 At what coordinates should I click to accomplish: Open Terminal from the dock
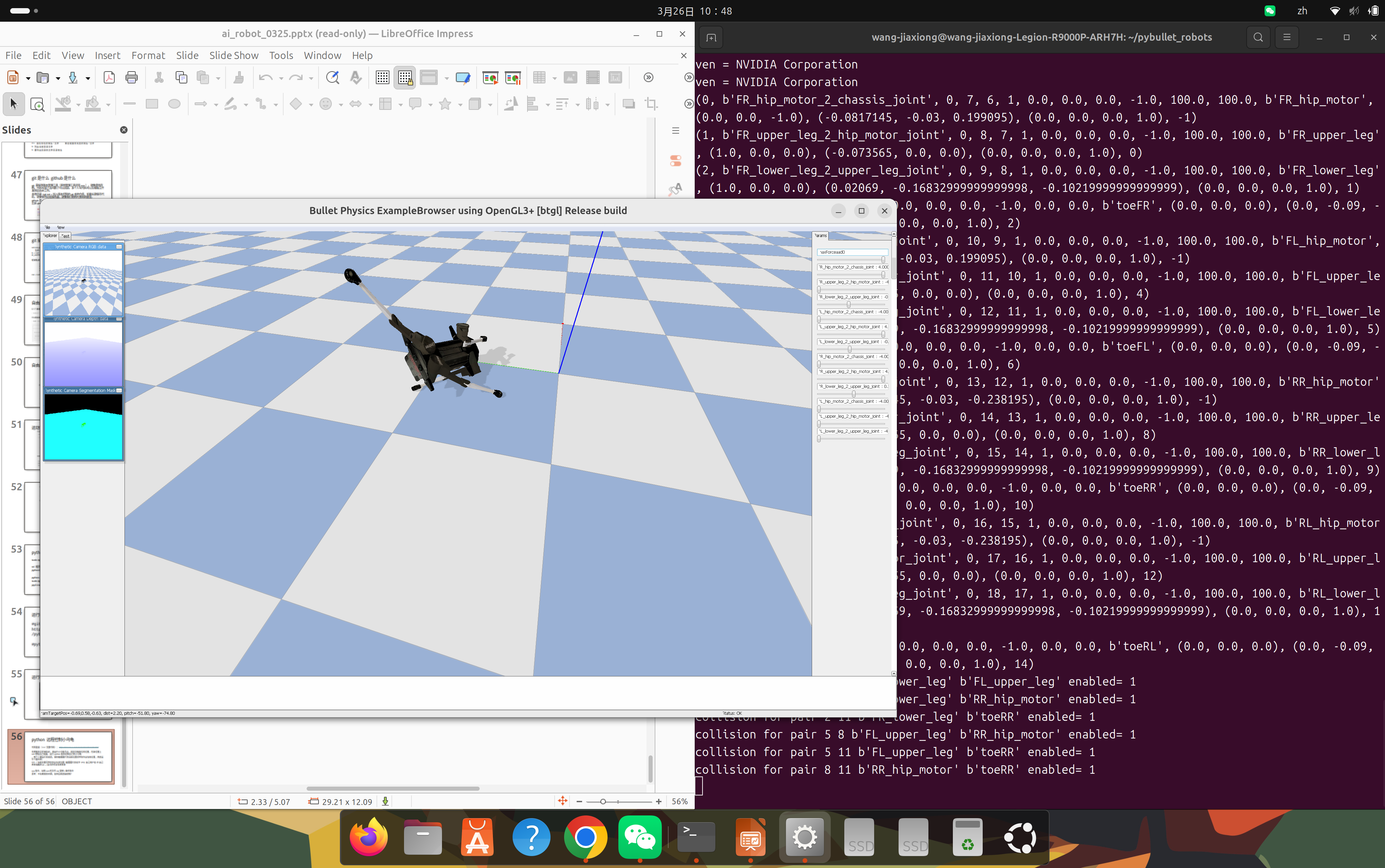click(696, 837)
